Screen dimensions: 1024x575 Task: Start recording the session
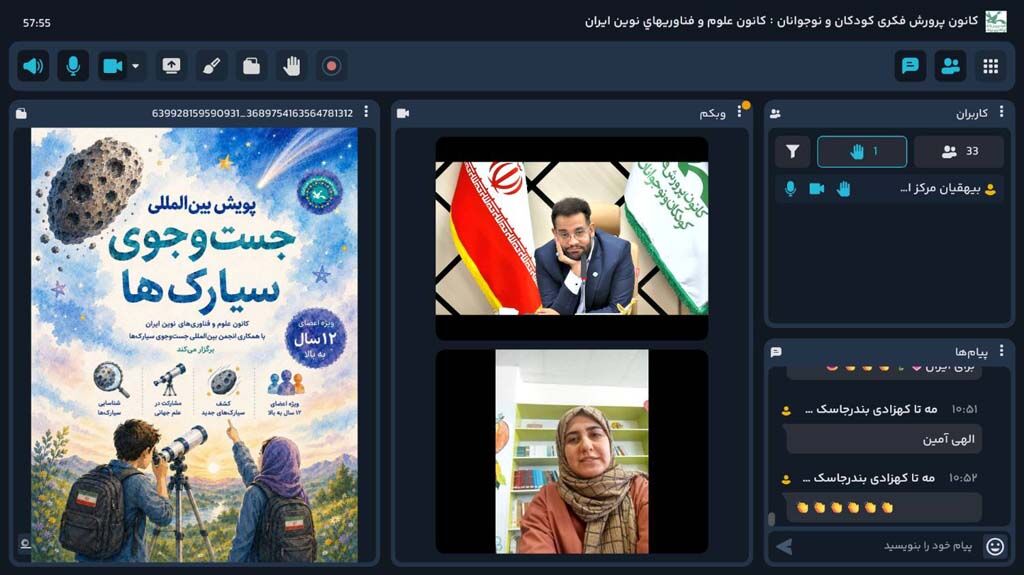[332, 66]
